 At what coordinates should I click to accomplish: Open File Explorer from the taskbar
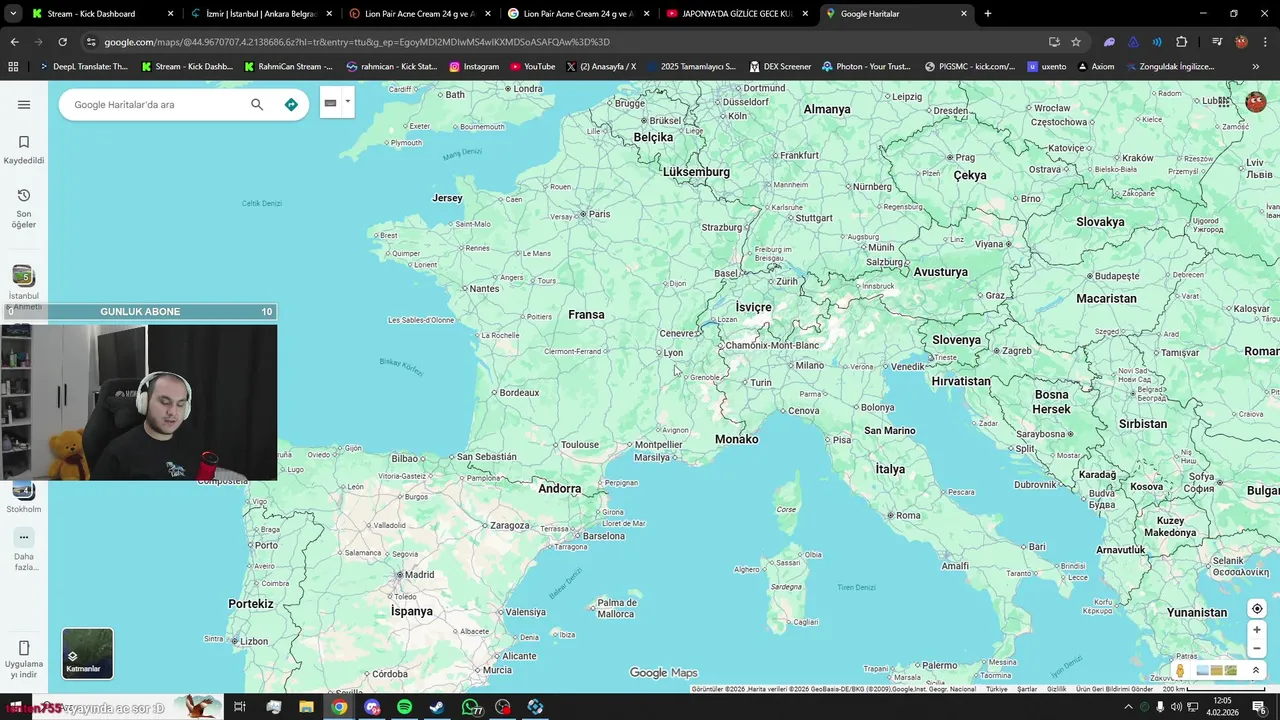[306, 707]
